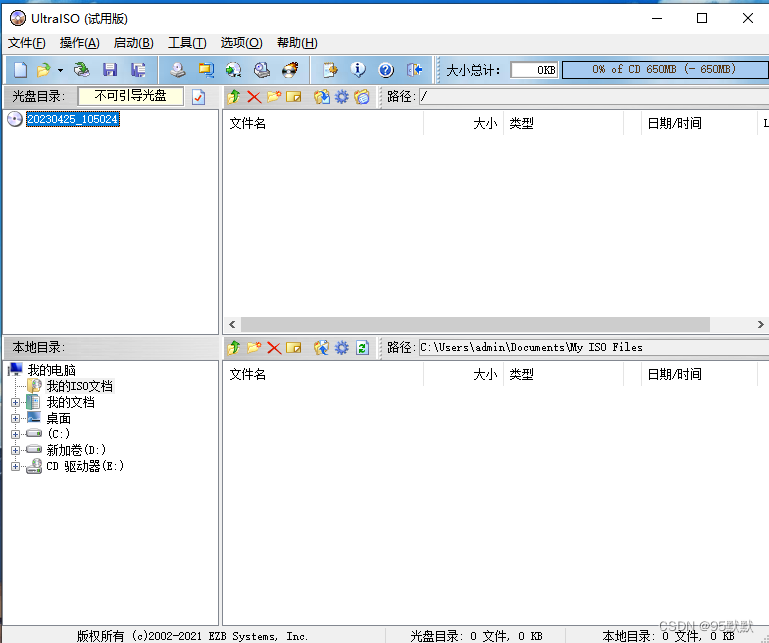The image size is (769, 643).
Task: Open disc pane gear settings icon
Action: 342,97
